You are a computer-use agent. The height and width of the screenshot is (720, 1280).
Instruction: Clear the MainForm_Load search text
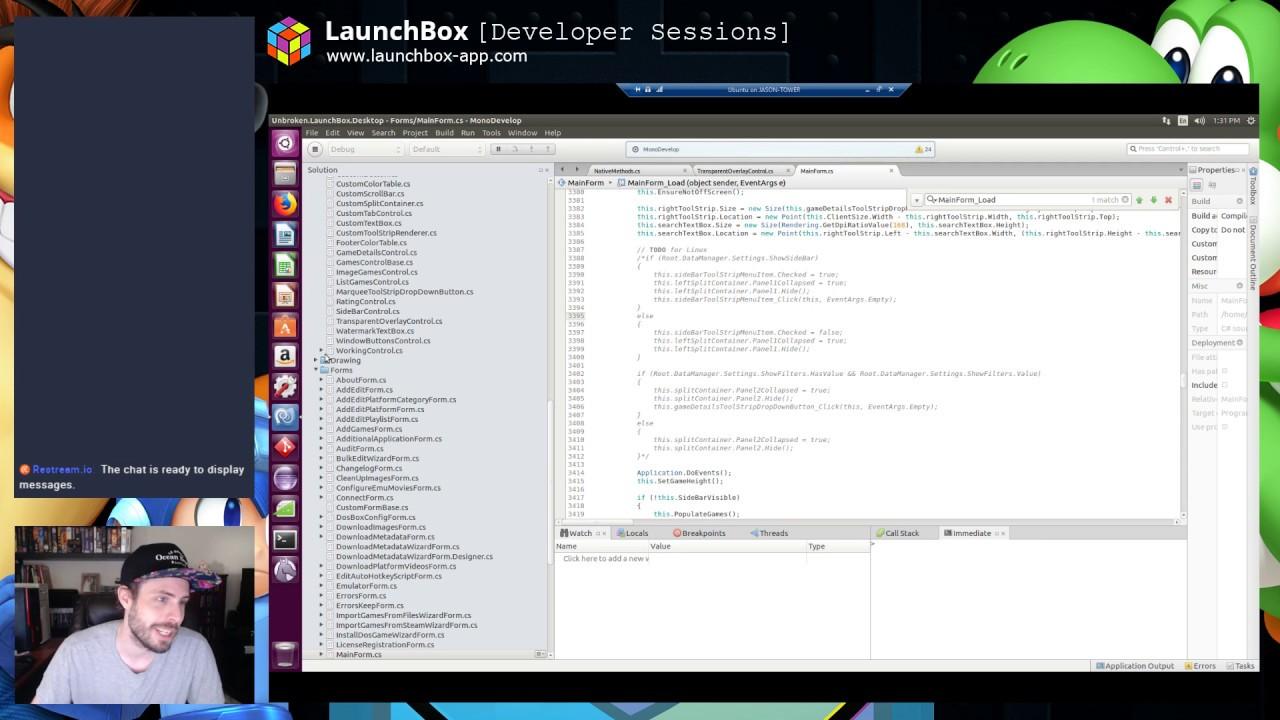pyautogui.click(x=1125, y=200)
